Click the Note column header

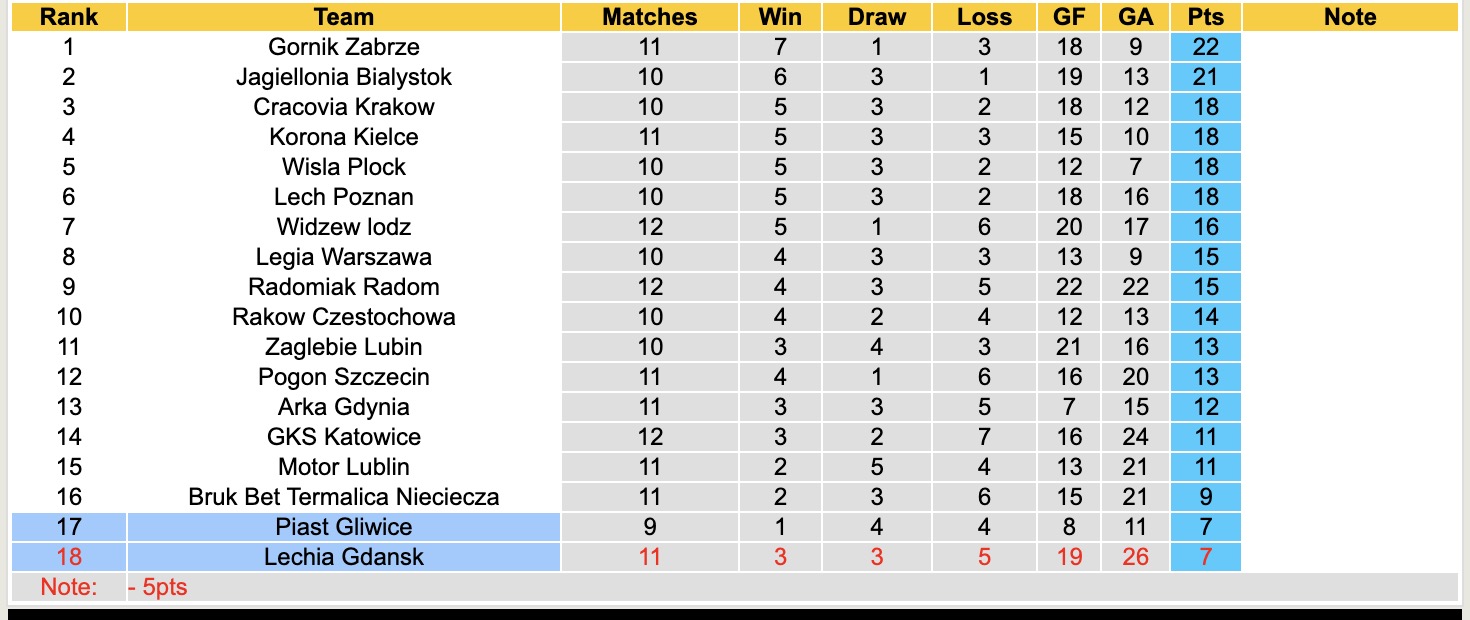[1350, 17]
